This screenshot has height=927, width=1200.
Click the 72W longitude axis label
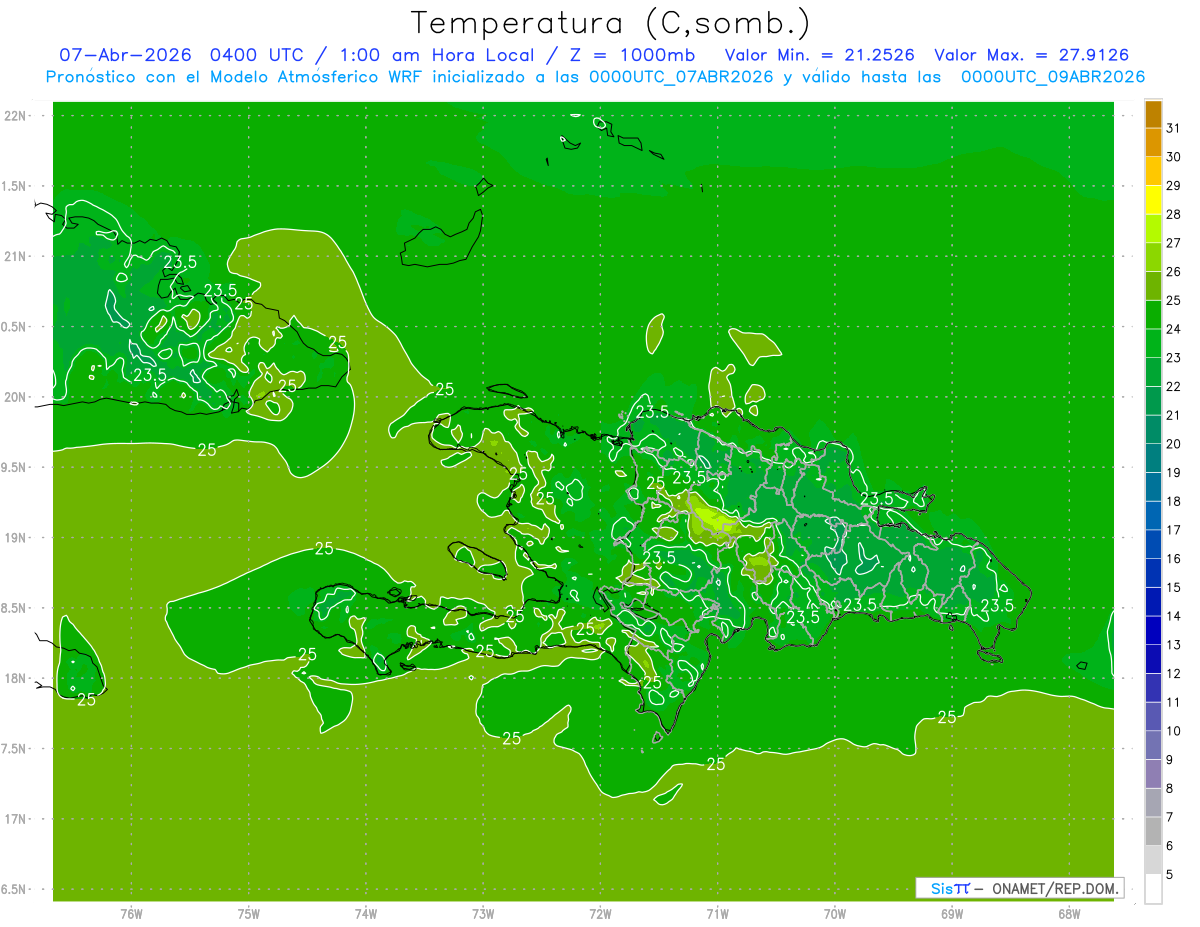coord(600,914)
